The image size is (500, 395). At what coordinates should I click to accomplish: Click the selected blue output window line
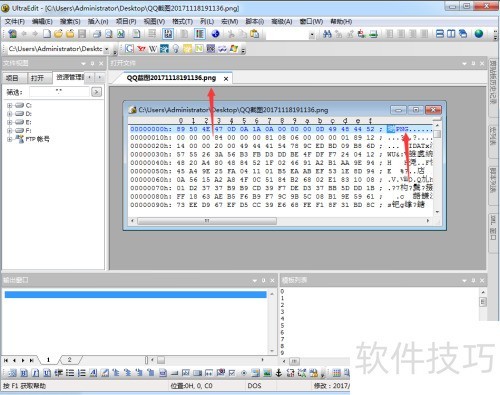click(135, 294)
